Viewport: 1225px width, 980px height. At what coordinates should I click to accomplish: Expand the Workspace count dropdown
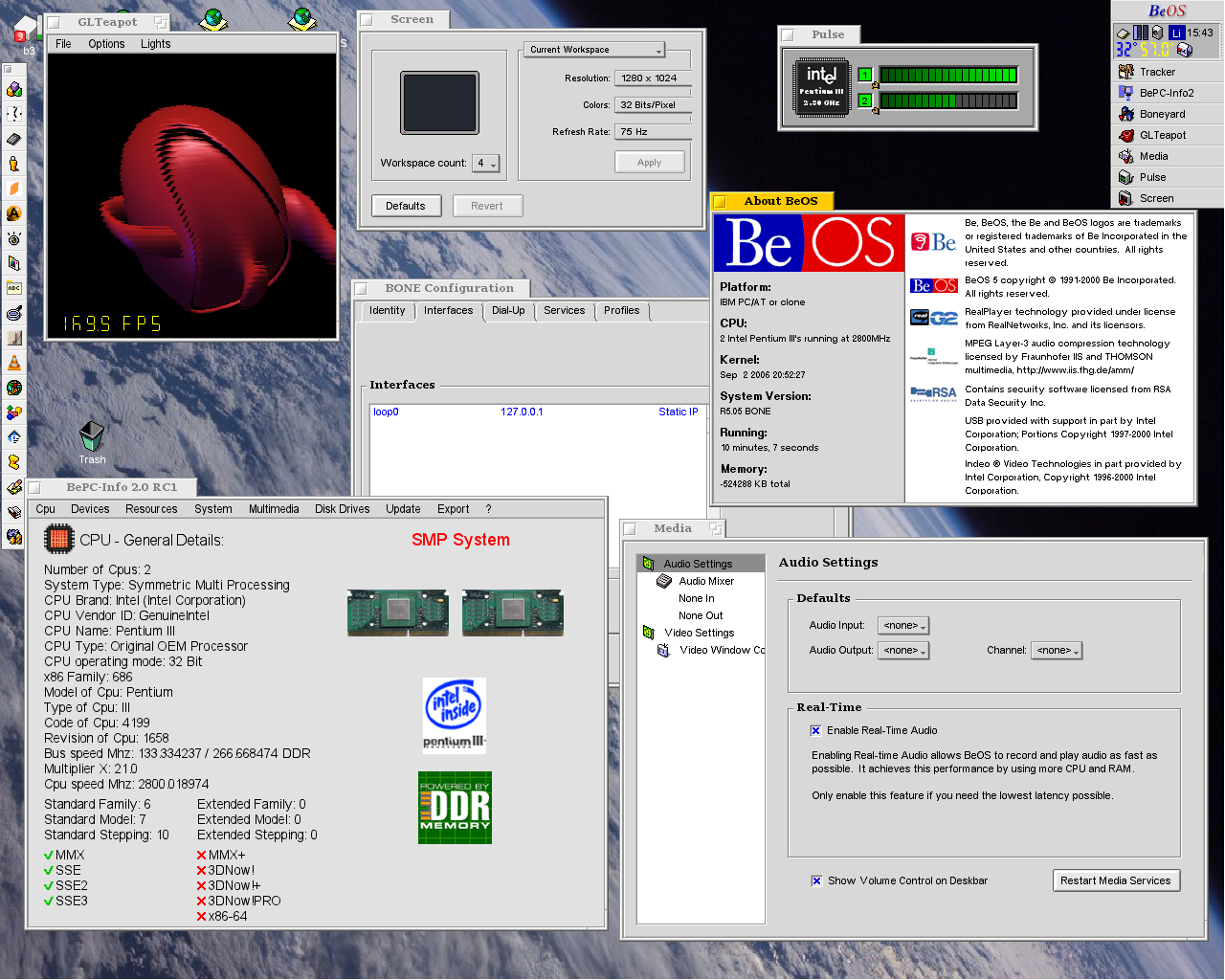tap(487, 164)
